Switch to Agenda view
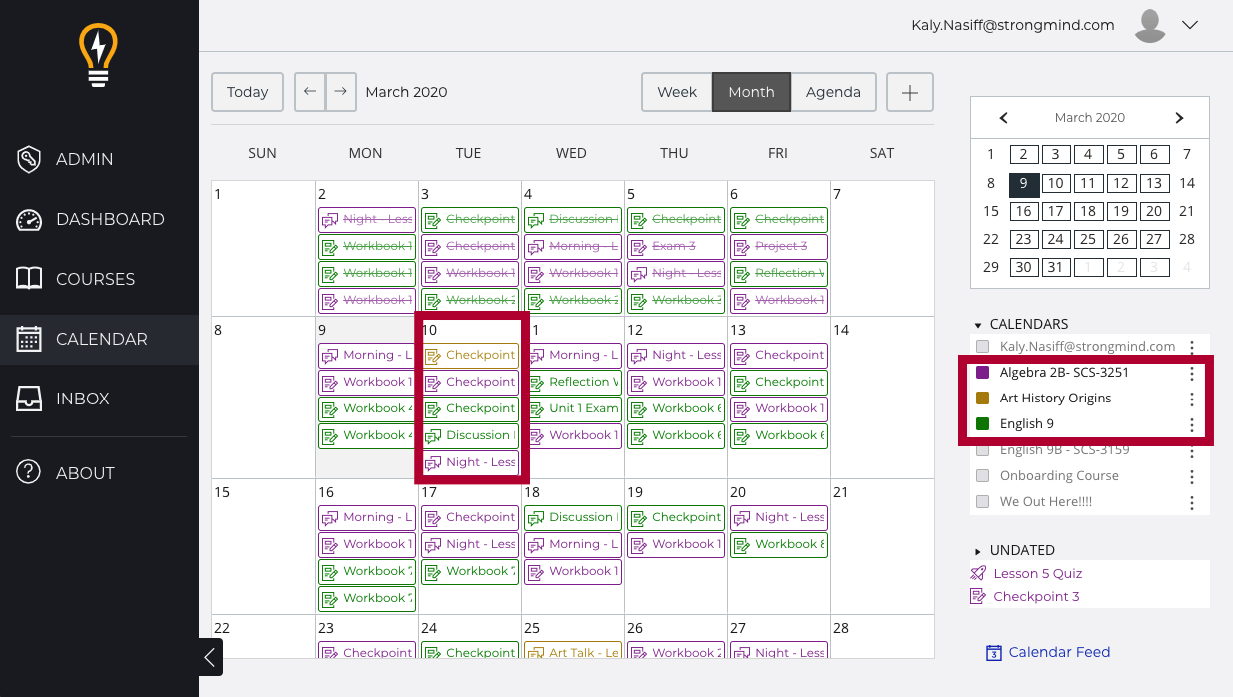Image resolution: width=1233 pixels, height=697 pixels. pos(833,92)
